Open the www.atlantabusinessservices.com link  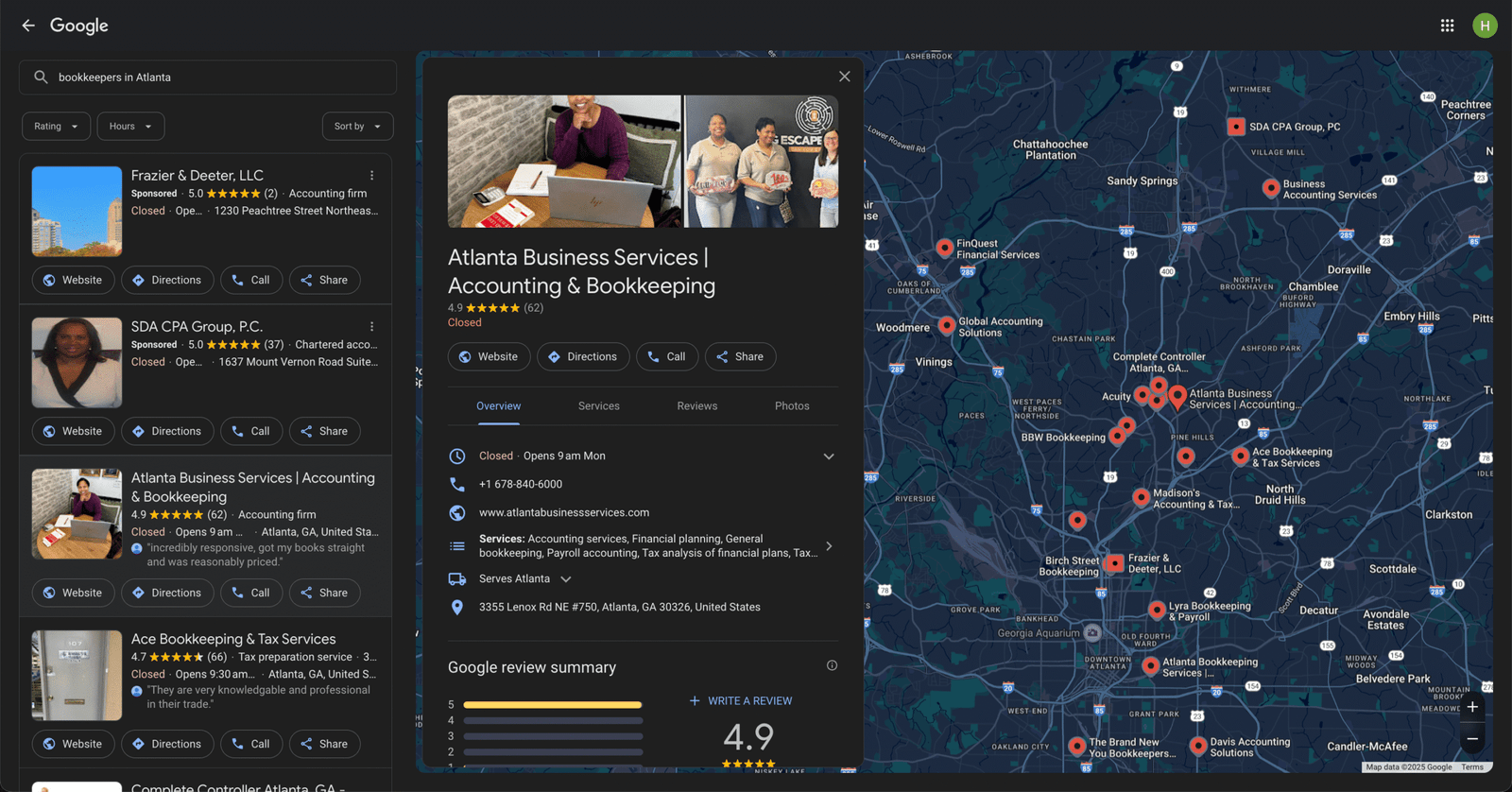click(x=564, y=513)
